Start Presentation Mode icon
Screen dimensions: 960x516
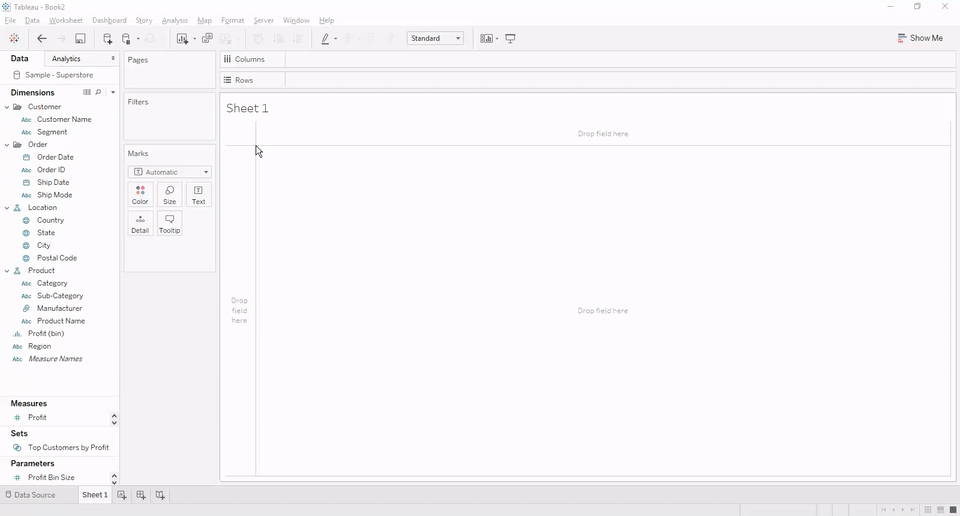click(x=510, y=38)
